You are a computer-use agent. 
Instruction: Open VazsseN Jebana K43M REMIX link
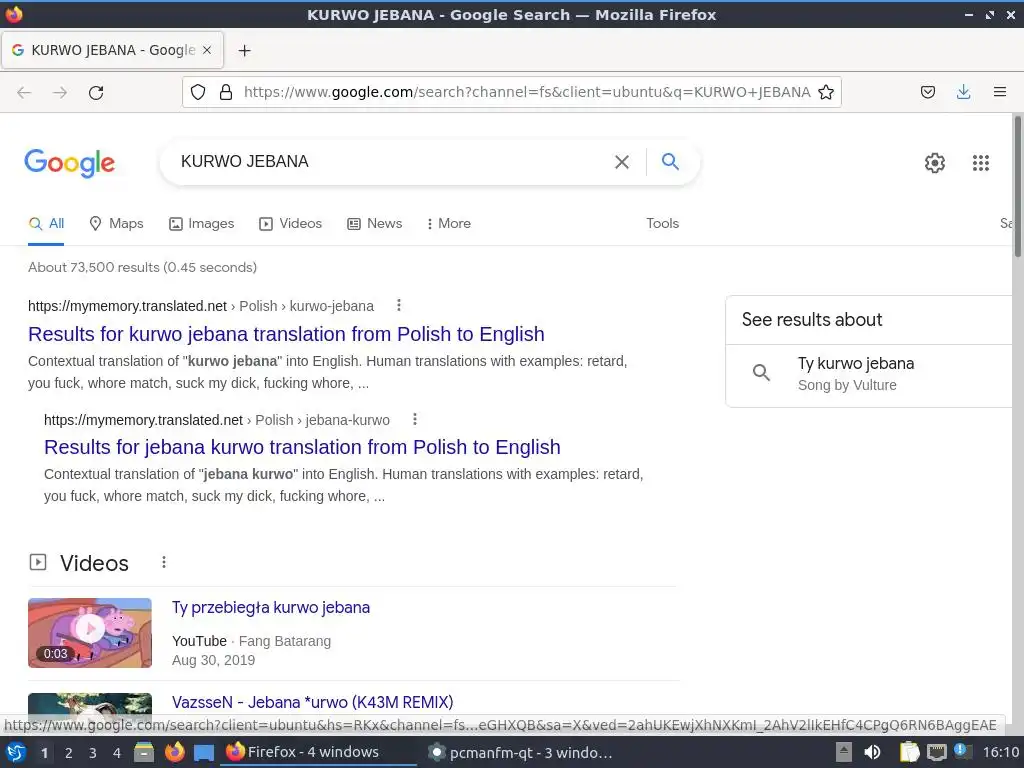pos(312,702)
